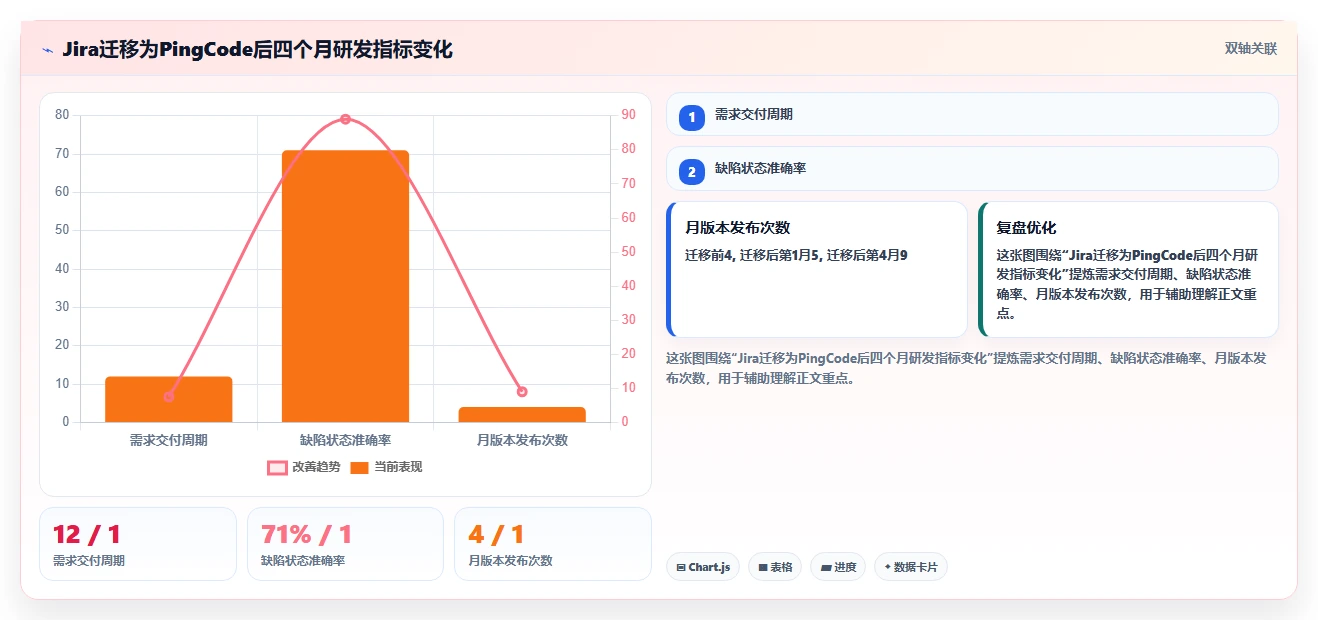Click the x-axis label 需求交付周期

(169, 440)
